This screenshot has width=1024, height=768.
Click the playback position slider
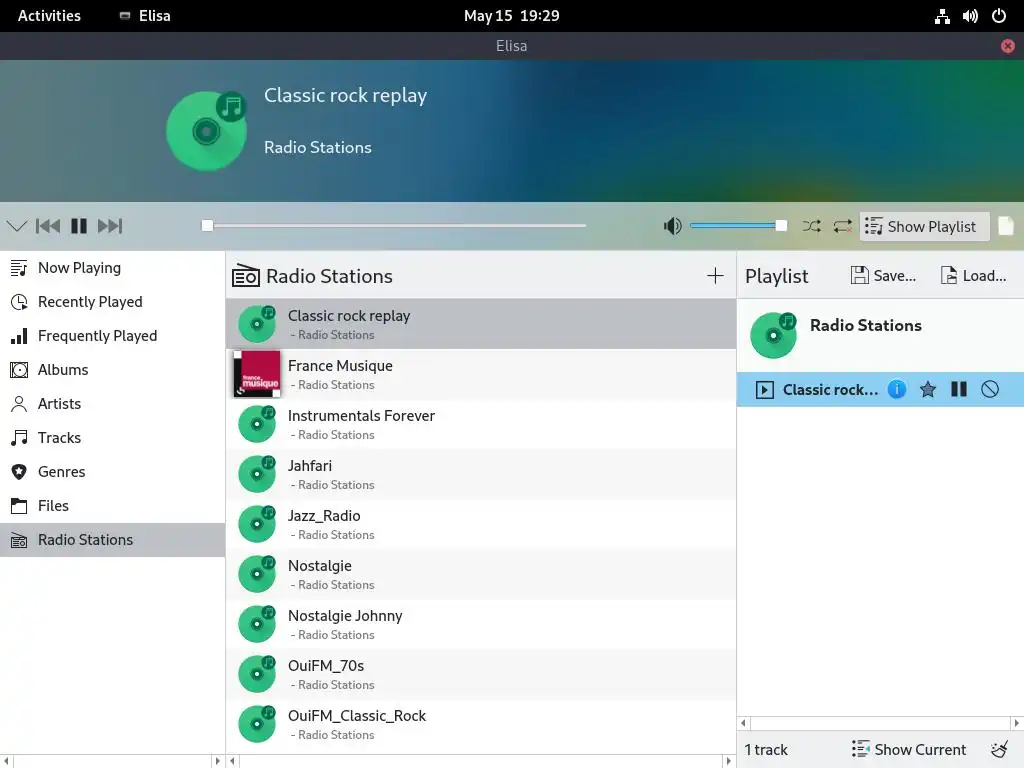coord(394,226)
